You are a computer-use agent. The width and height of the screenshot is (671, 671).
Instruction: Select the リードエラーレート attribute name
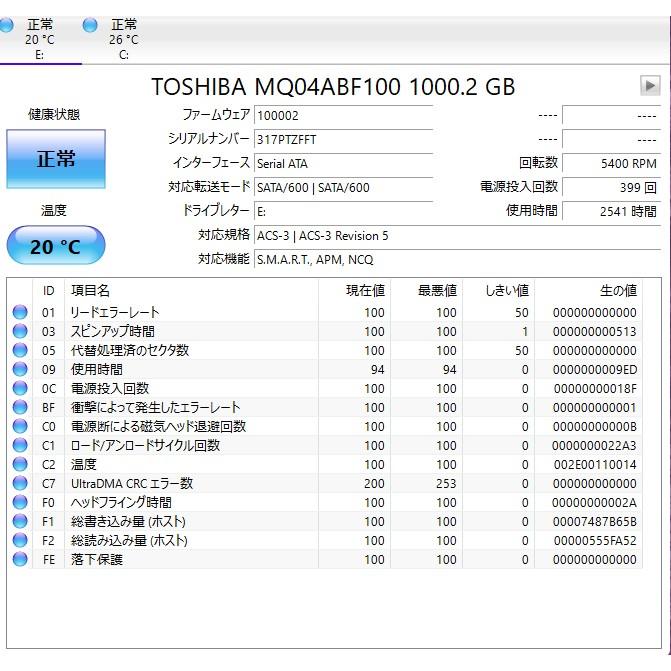click(x=115, y=312)
